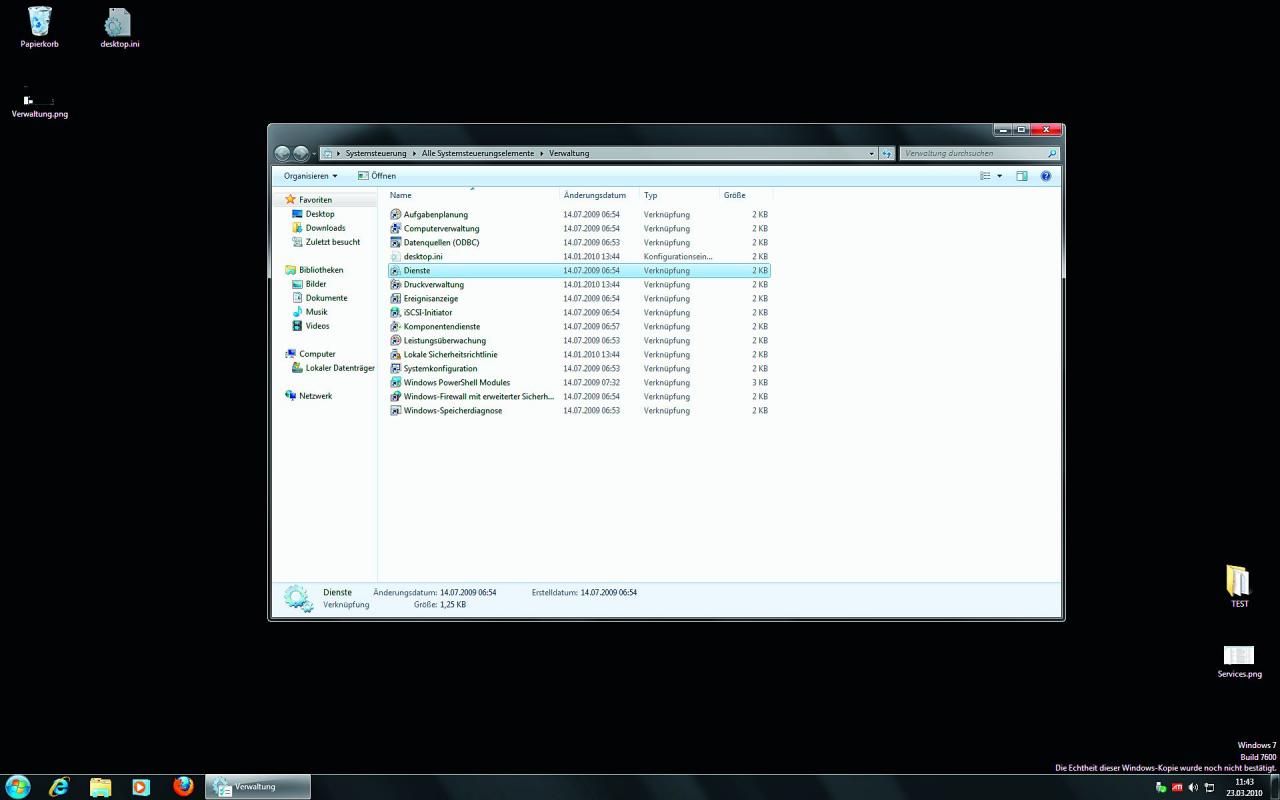Sort by the Typ column header
This screenshot has height=800, width=1280.
[x=680, y=195]
